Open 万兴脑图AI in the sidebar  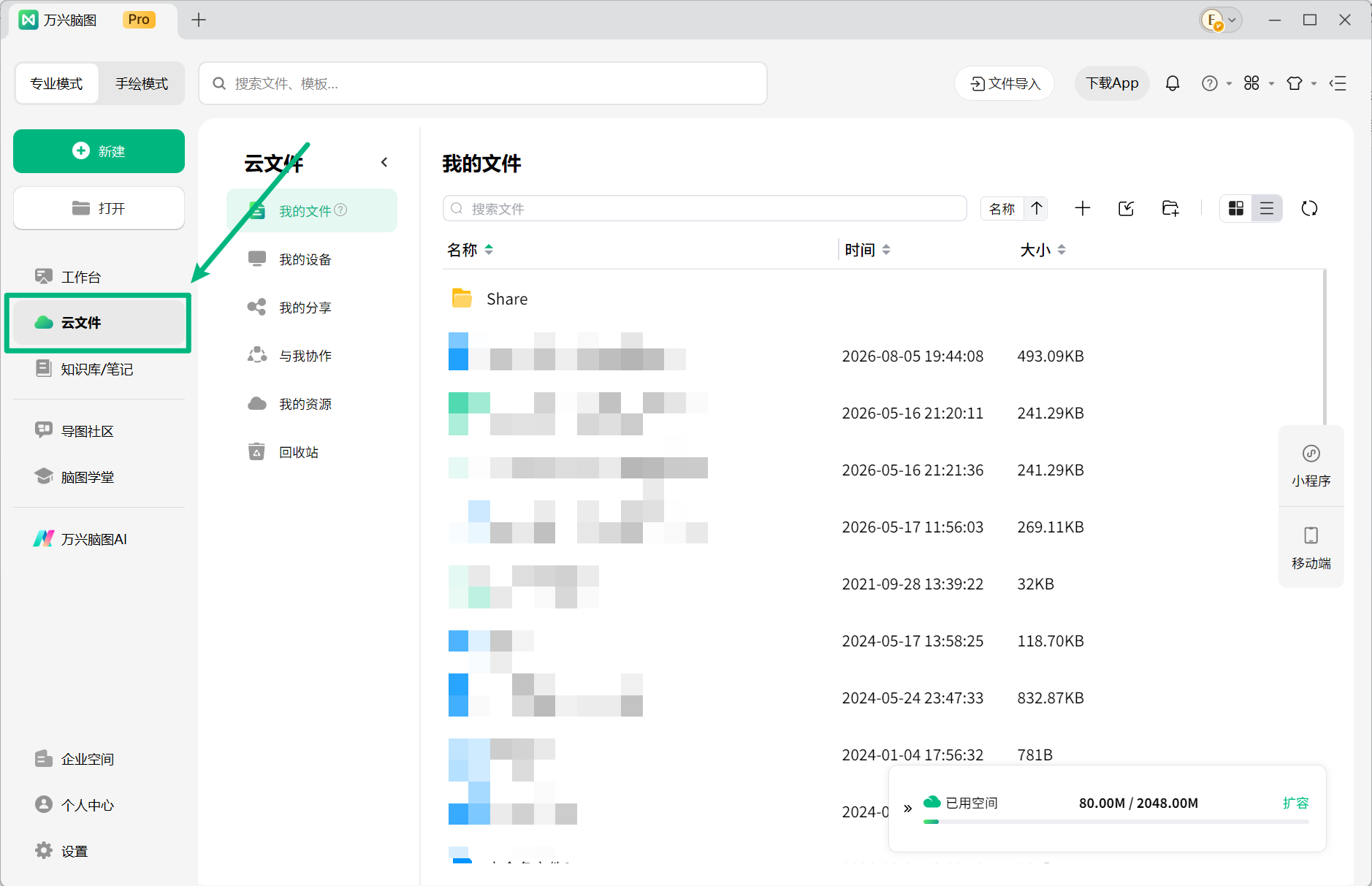coord(99,539)
